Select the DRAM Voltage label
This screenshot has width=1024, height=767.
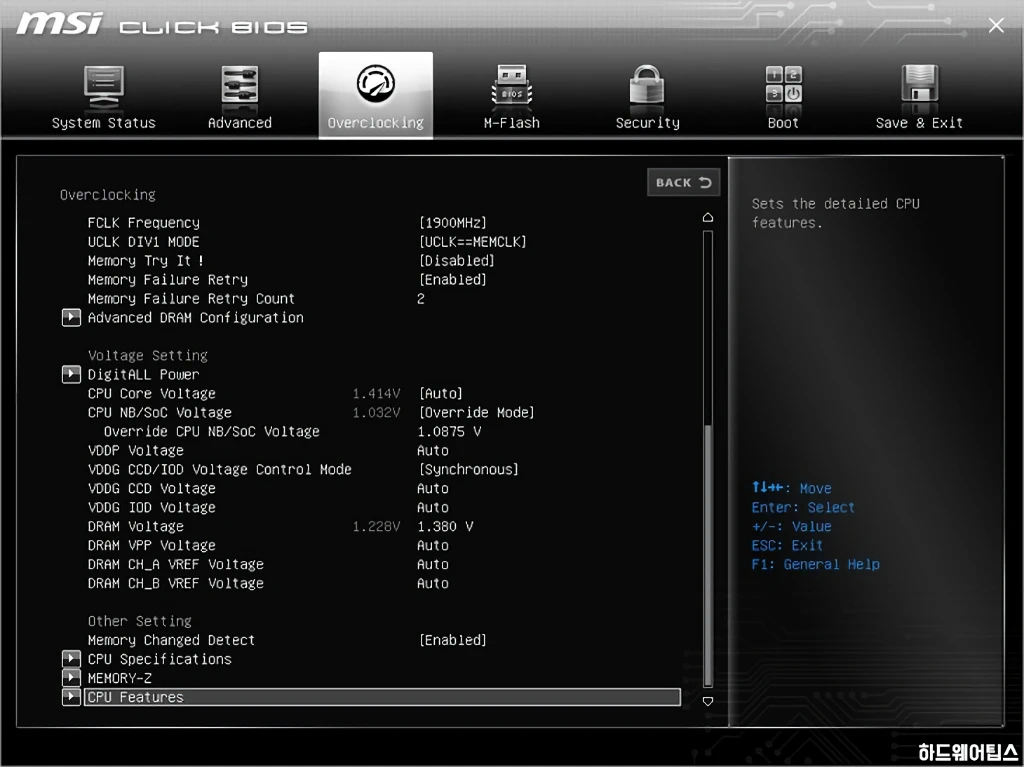136,526
